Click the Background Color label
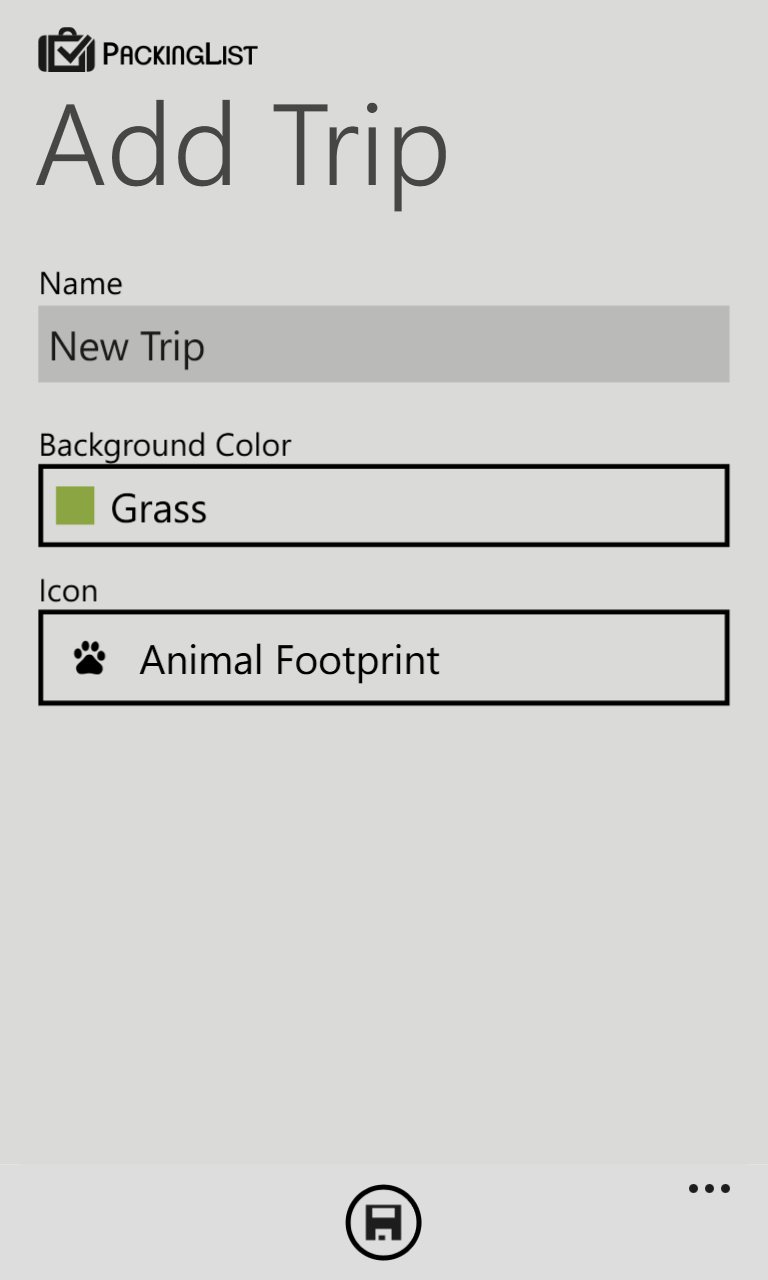Screen dimensions: 768x1280 point(165,444)
